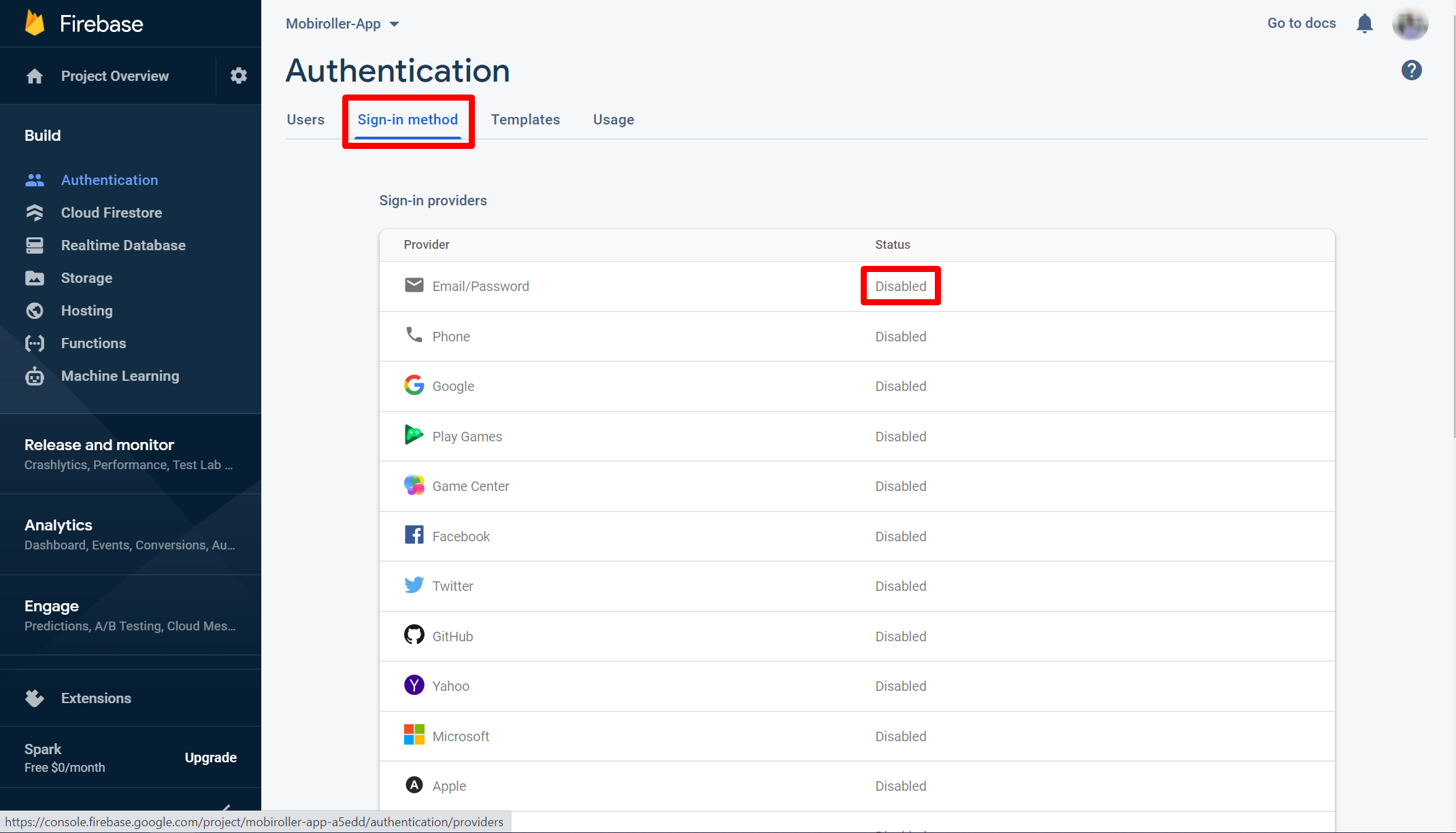This screenshot has height=833, width=1456.
Task: Open project settings gear icon
Action: point(238,75)
